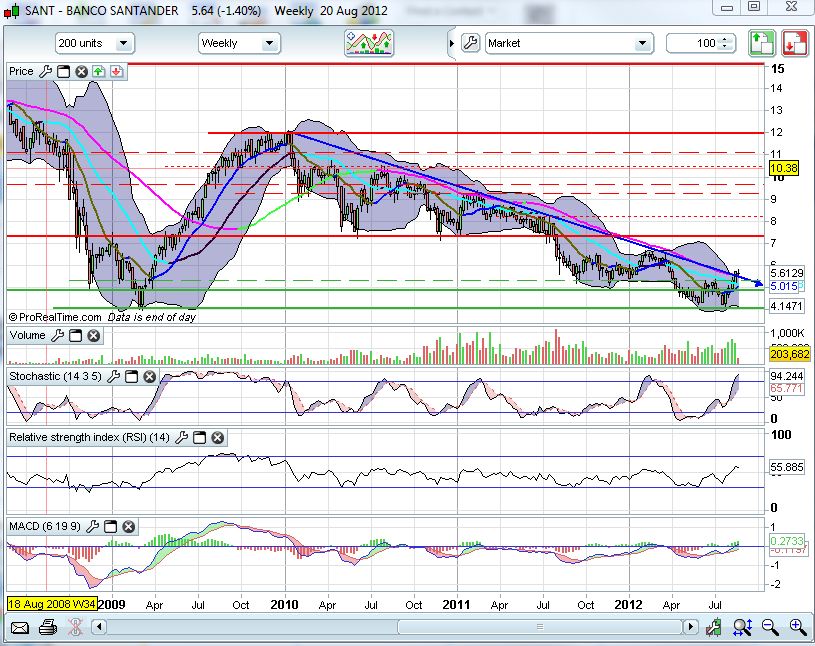Click the 94.244 Stochastic value label
The image size is (815, 646).
(786, 376)
